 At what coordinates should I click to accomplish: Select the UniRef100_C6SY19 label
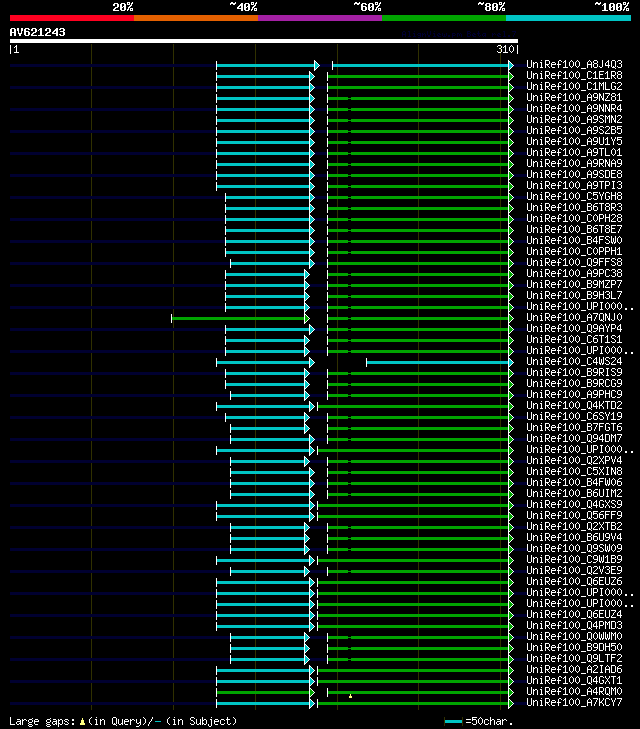tap(574, 417)
